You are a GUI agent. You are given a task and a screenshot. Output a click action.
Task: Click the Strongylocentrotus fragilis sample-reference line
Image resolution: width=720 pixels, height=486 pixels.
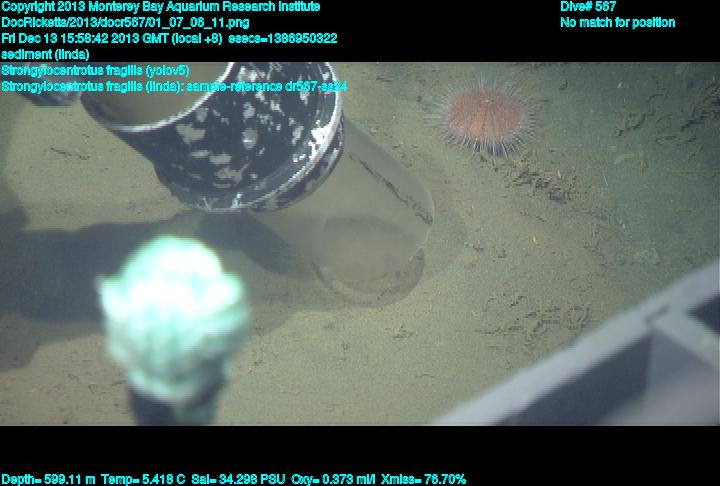[x=174, y=86]
